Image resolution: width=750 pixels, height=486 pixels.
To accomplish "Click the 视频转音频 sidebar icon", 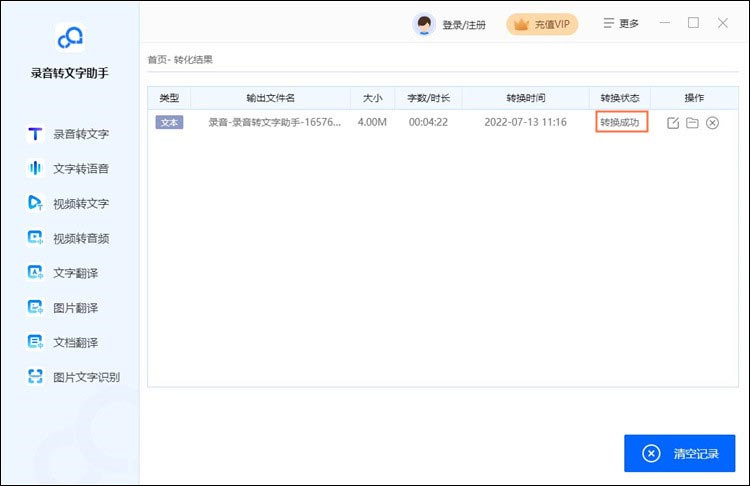I will [35, 238].
